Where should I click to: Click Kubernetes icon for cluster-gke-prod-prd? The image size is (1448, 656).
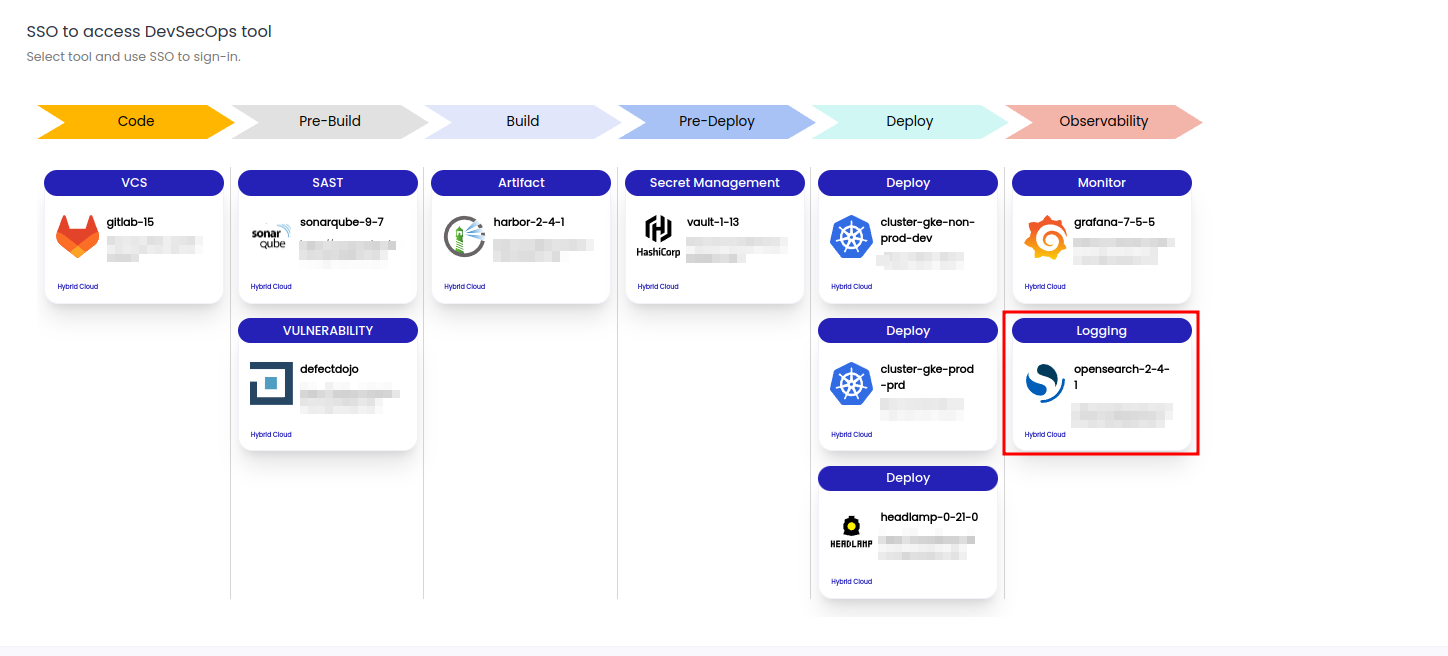click(852, 384)
